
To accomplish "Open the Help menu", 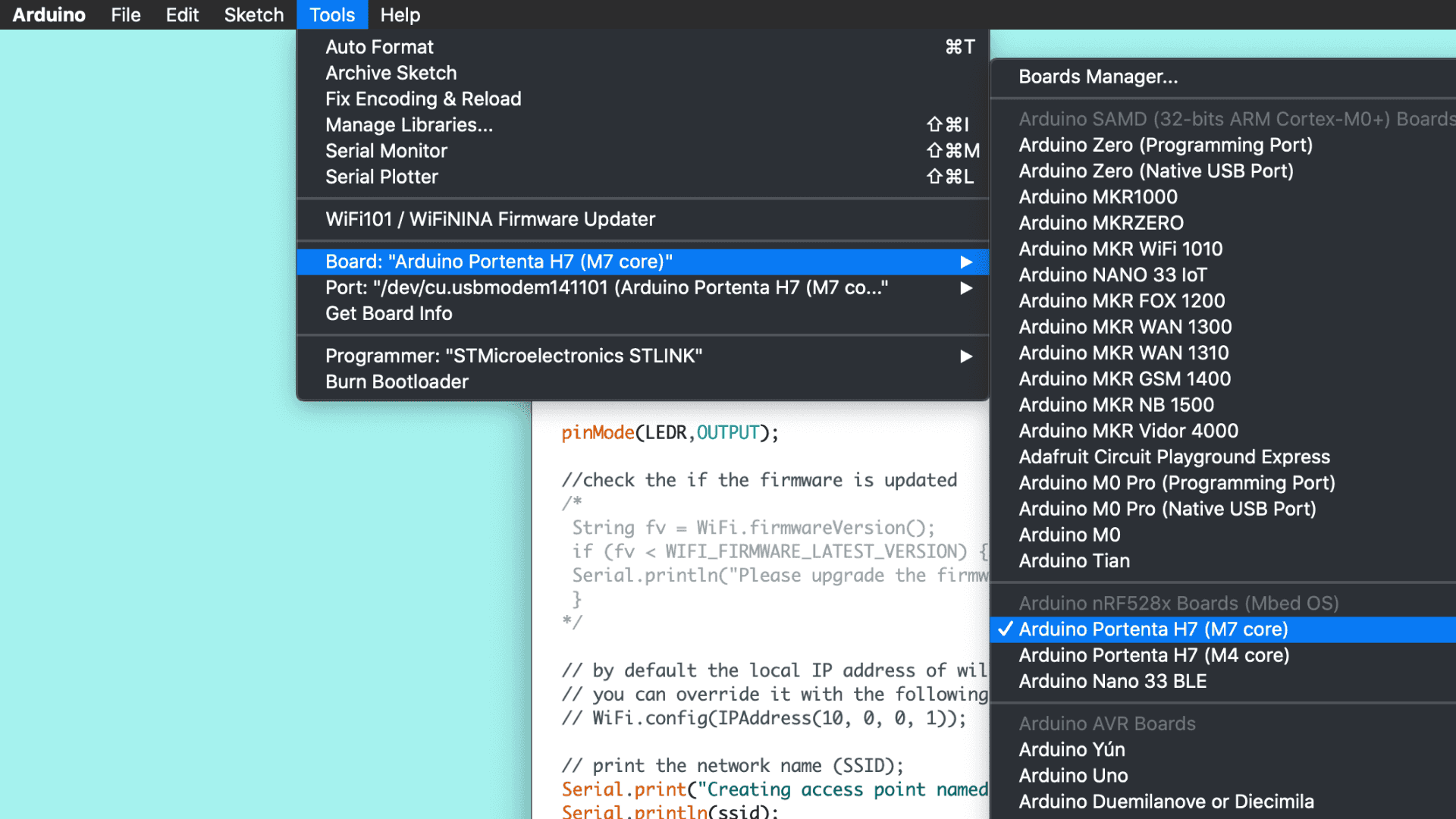I will point(400,14).
